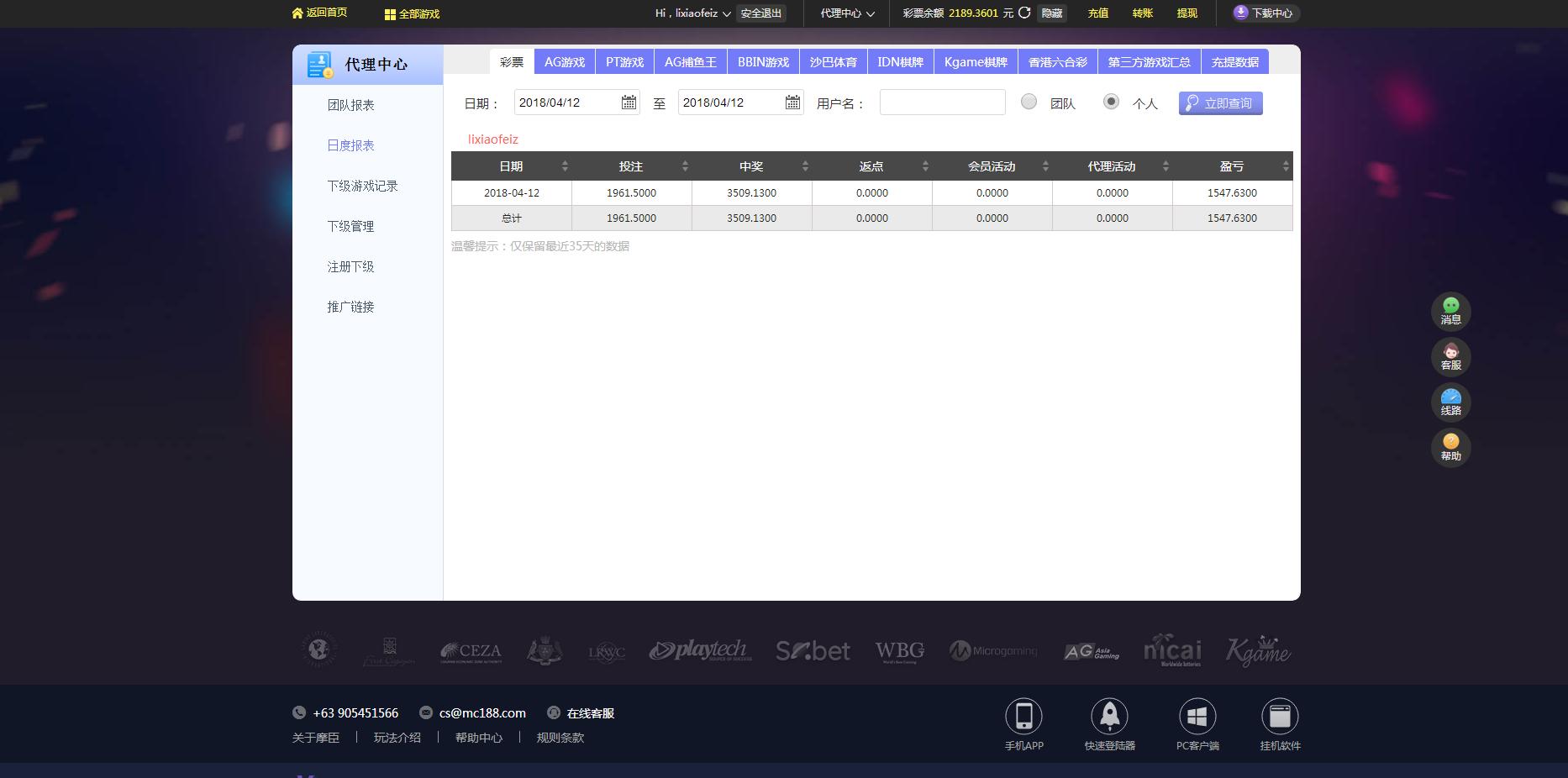Open the 全部游戏 games grid icon

389,13
